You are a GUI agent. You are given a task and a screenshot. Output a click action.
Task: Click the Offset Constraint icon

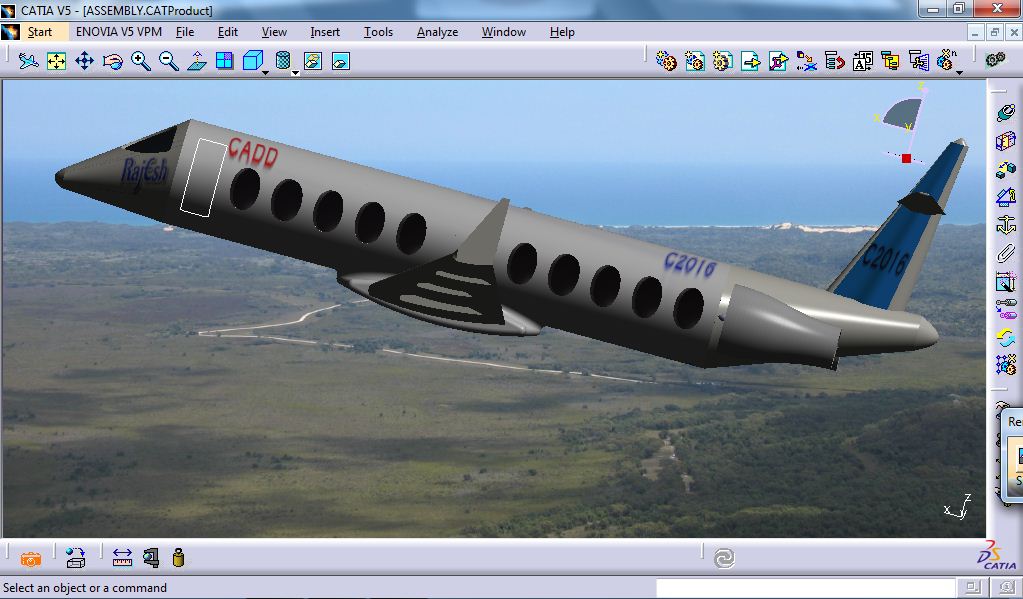[x=1005, y=169]
